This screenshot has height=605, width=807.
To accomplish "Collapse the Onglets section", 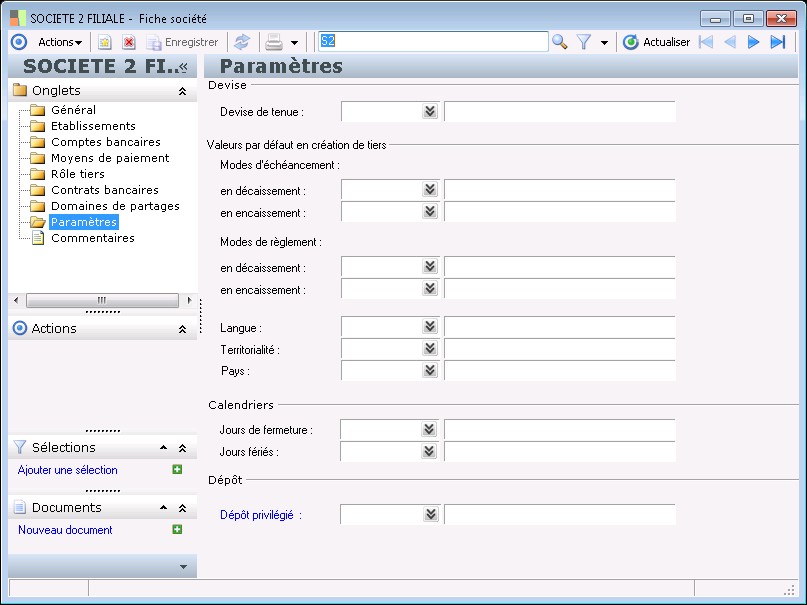I will (x=182, y=91).
